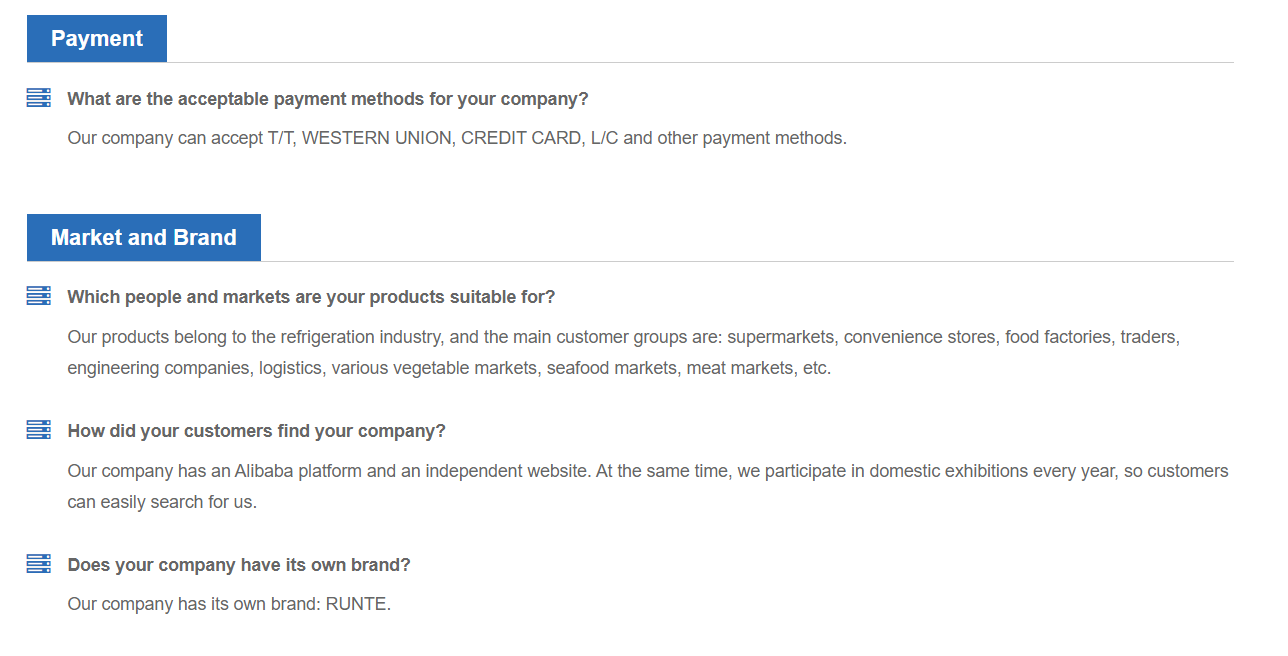Click the list icon beside the payment methods question
The height and width of the screenshot is (656, 1288).
[x=39, y=98]
